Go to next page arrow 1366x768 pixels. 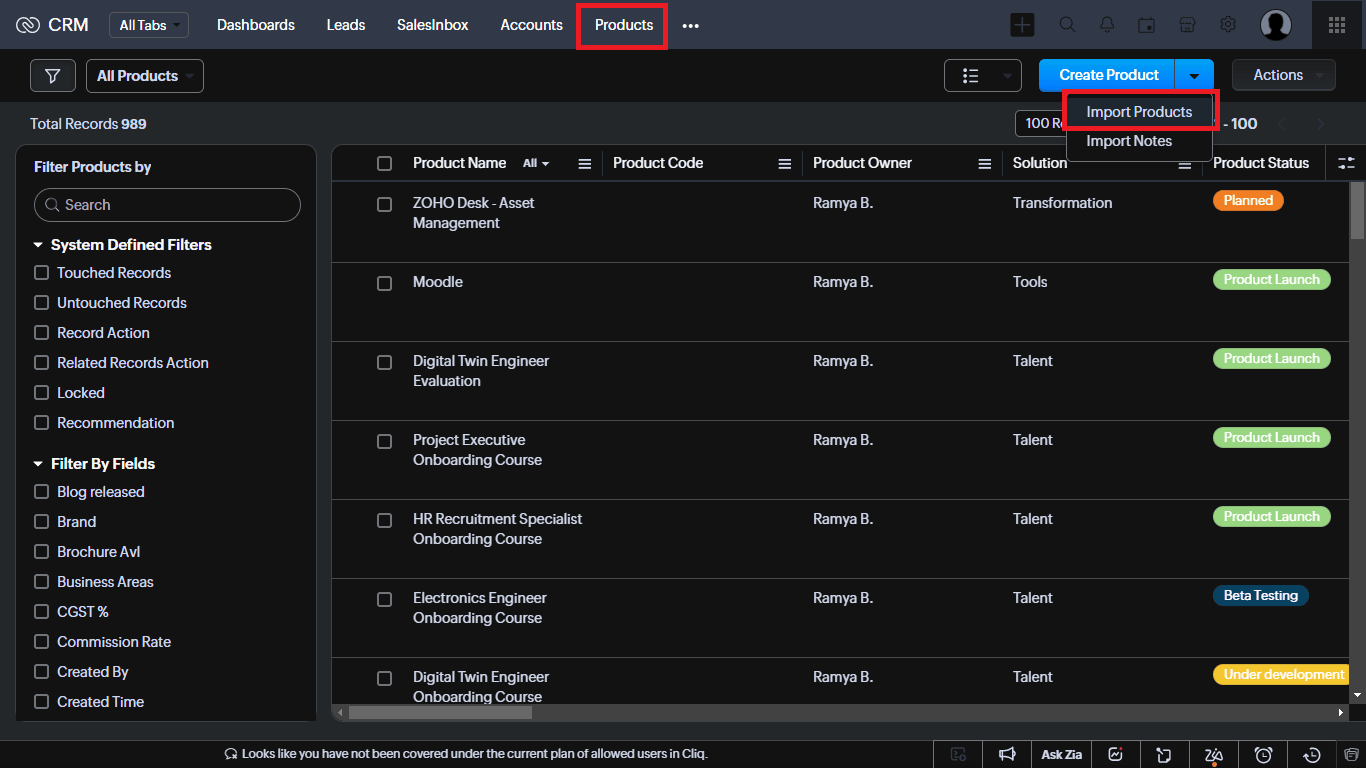coord(1321,124)
